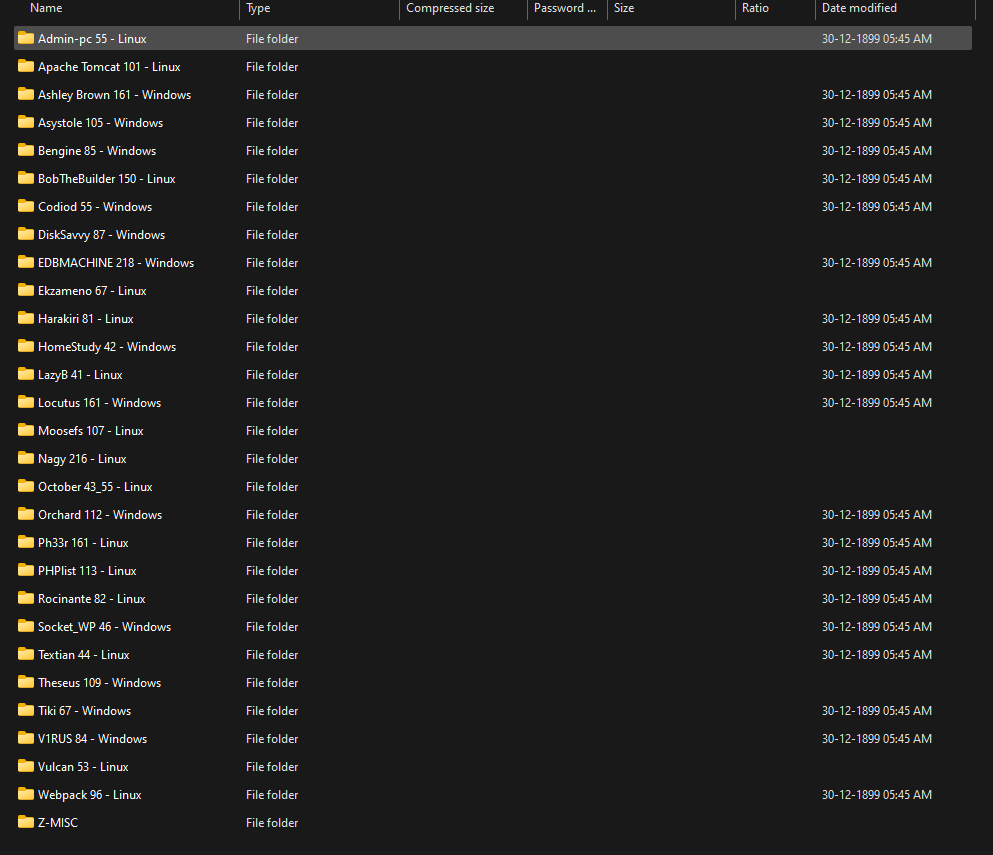Click the Socket_WP 46 folder icon
This screenshot has height=855, width=993.
point(26,626)
